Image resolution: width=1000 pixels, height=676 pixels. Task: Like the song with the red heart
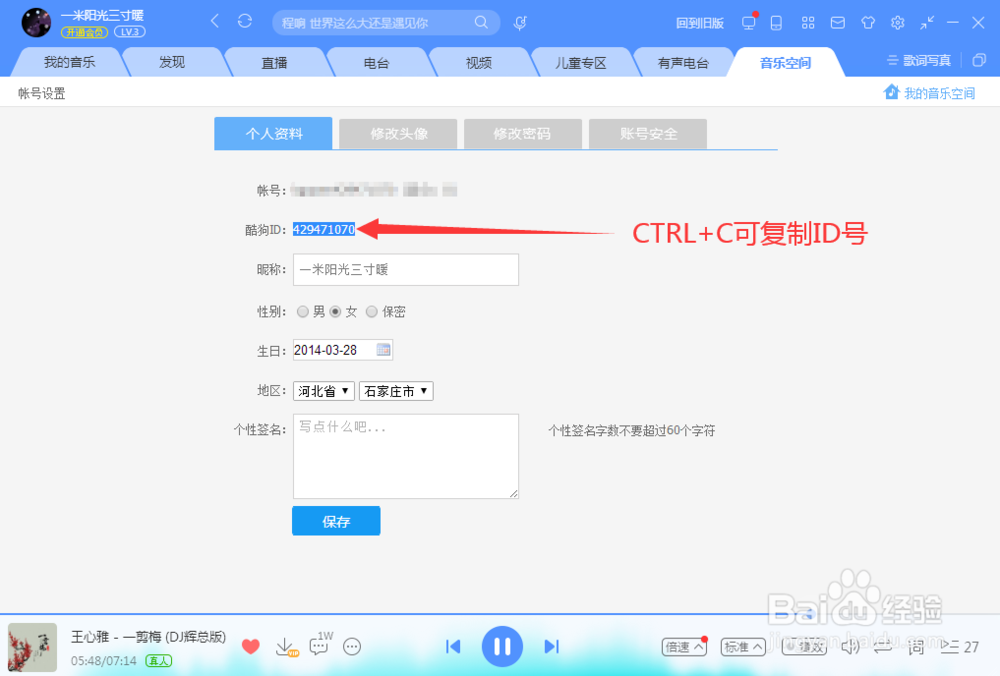251,647
